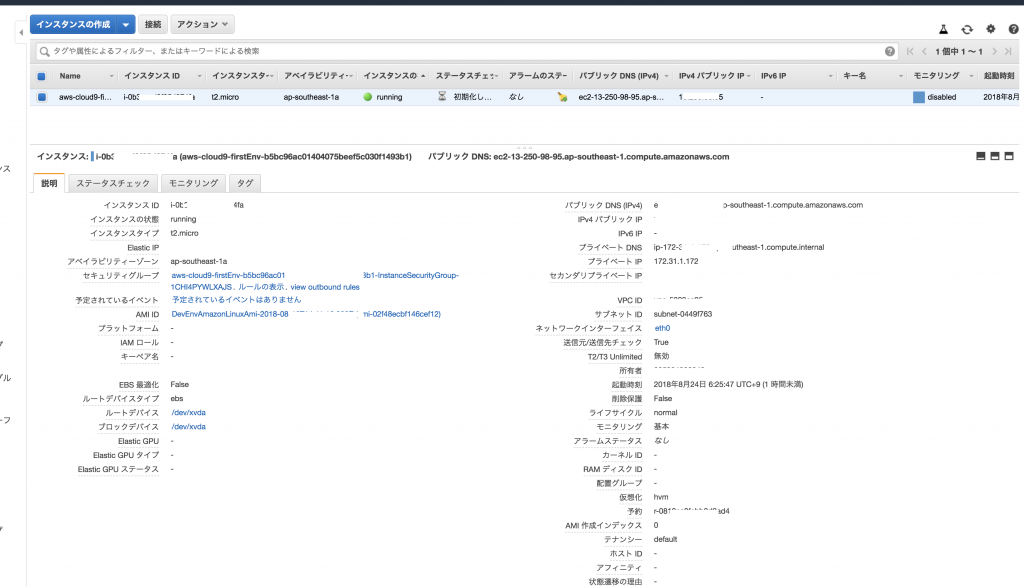Open Name column filter dropdown
The image size is (1024, 587).
tap(111, 76)
